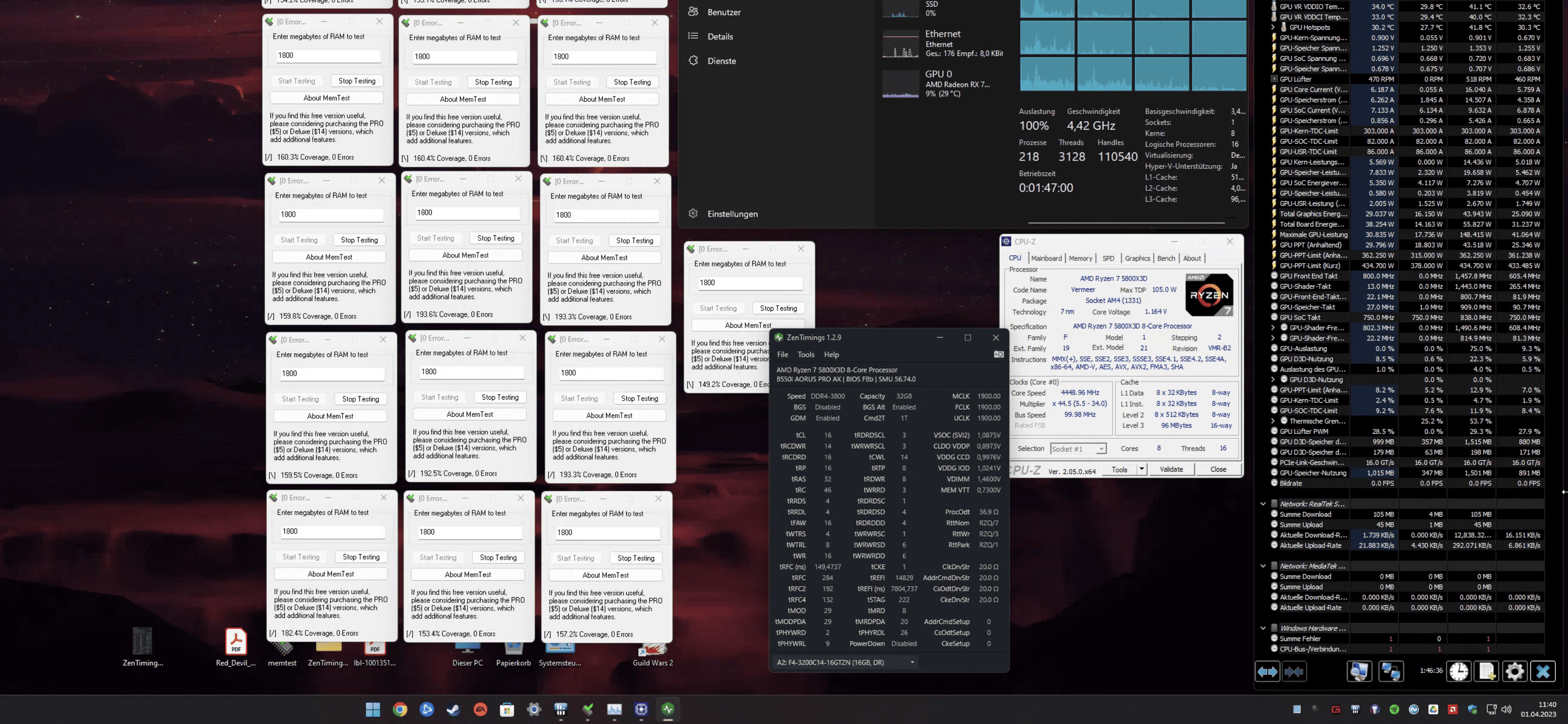Open ZenTimings DIMM slot A2 dropdown
Viewport: 1568px width, 724px height.
[845, 662]
